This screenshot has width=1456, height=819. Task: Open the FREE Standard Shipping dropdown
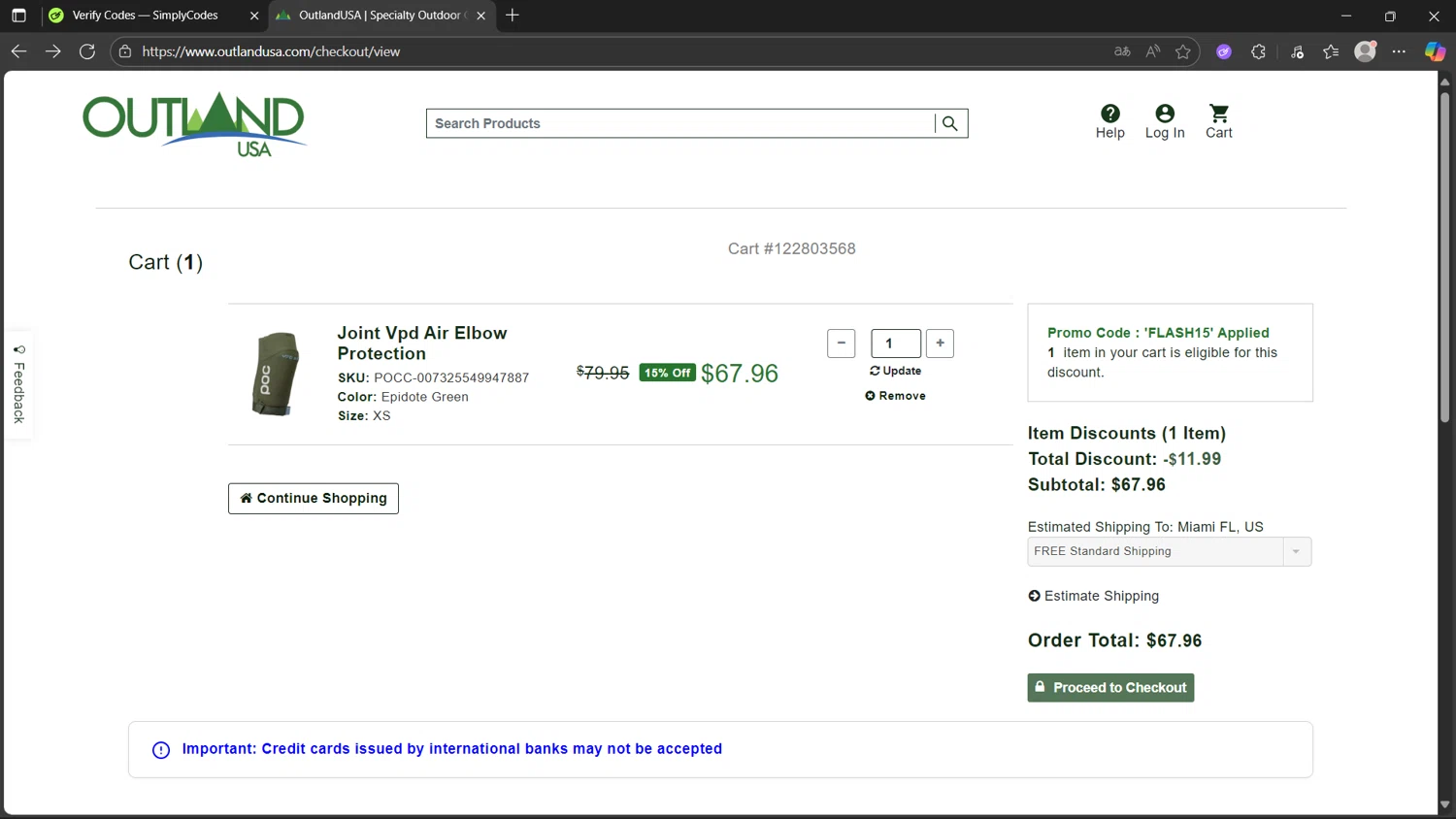pyautogui.click(x=1170, y=551)
